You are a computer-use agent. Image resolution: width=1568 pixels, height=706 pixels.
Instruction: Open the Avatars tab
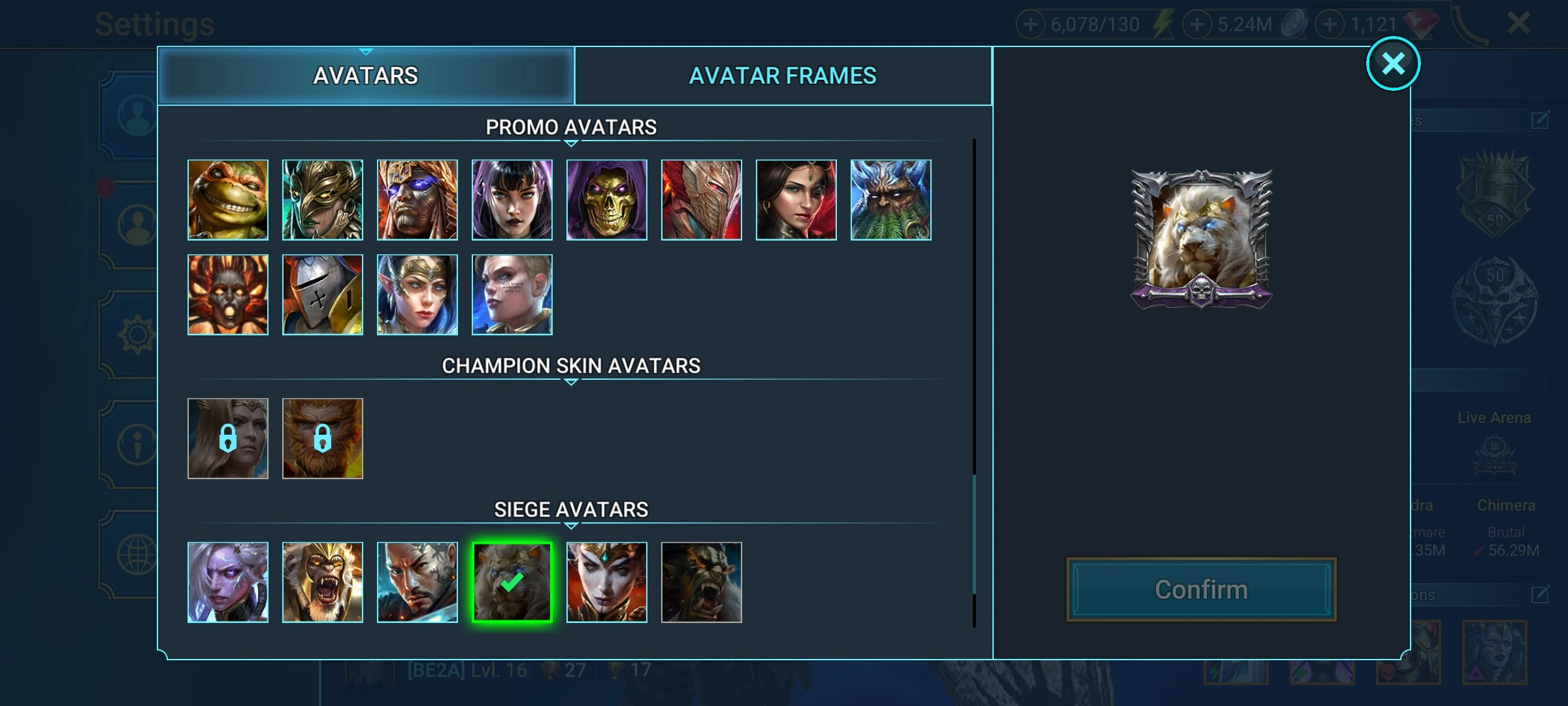[x=366, y=76]
